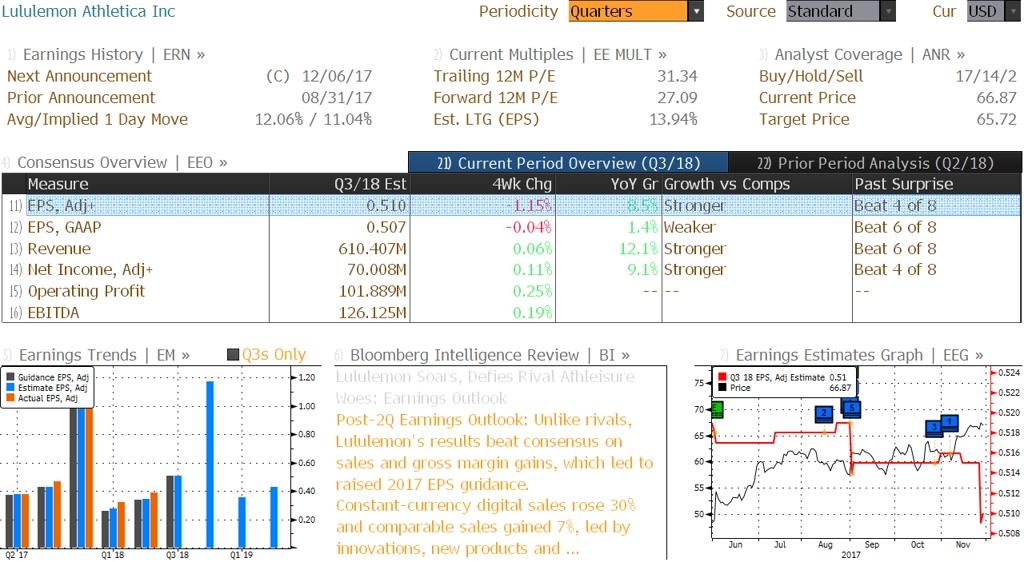Select the EPS, GAAP measure row
This screenshot has width=1024, height=562.
511,227
